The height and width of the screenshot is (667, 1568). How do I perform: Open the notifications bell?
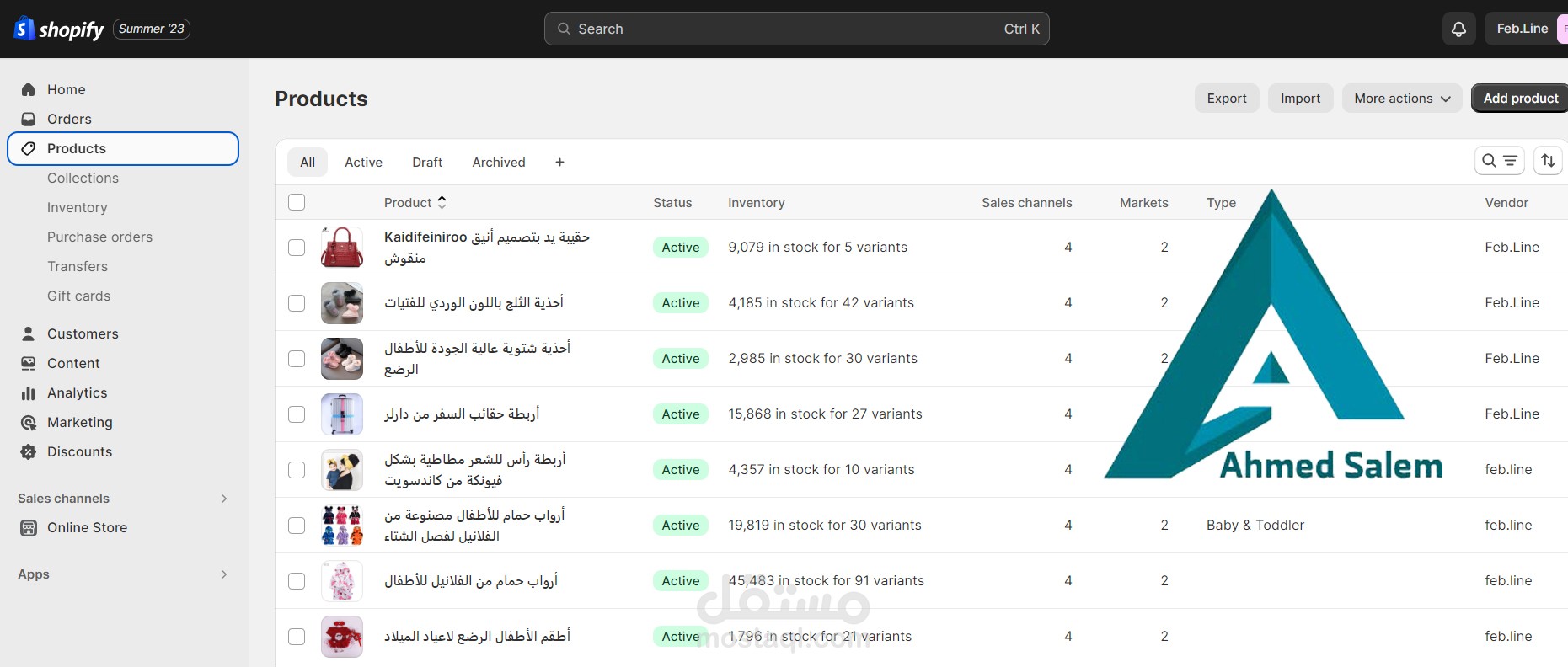[x=1458, y=29]
